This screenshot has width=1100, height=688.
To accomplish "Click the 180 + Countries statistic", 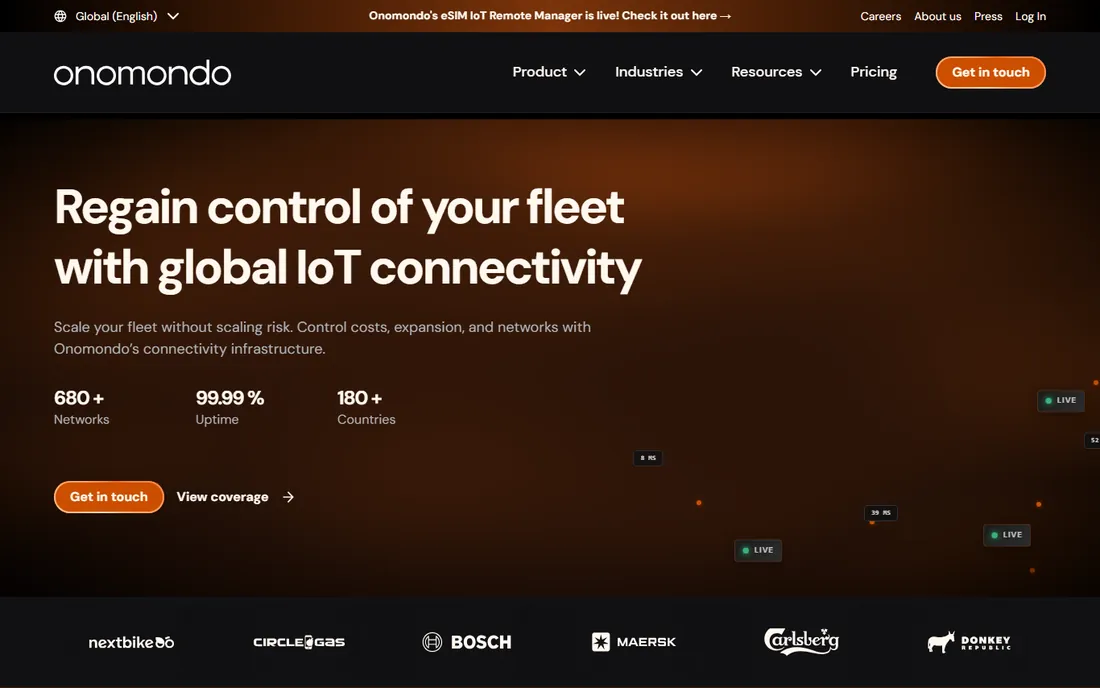I will [366, 407].
